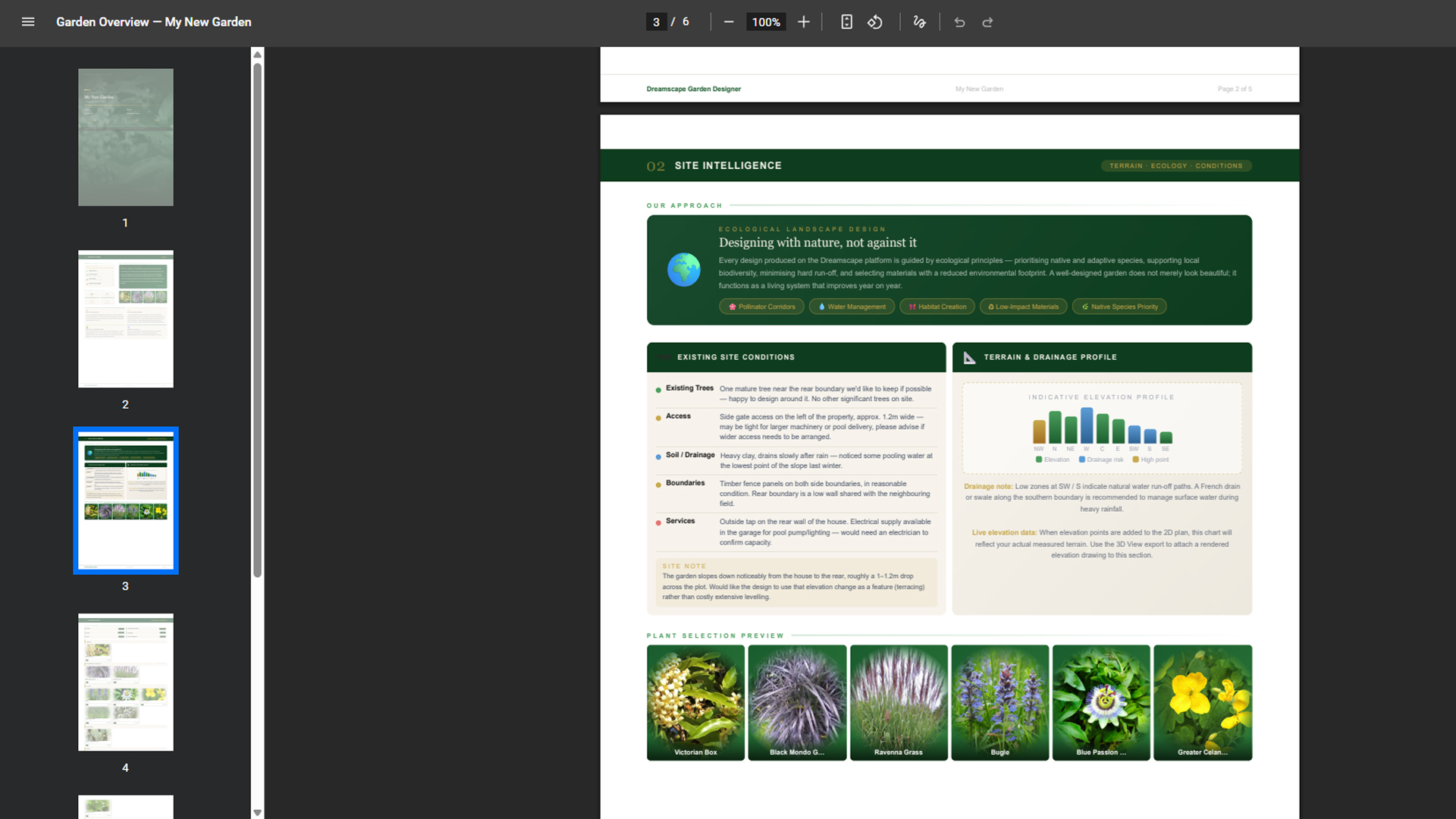Click the Habitat Creation tag
1456x819 pixels.
tap(937, 306)
